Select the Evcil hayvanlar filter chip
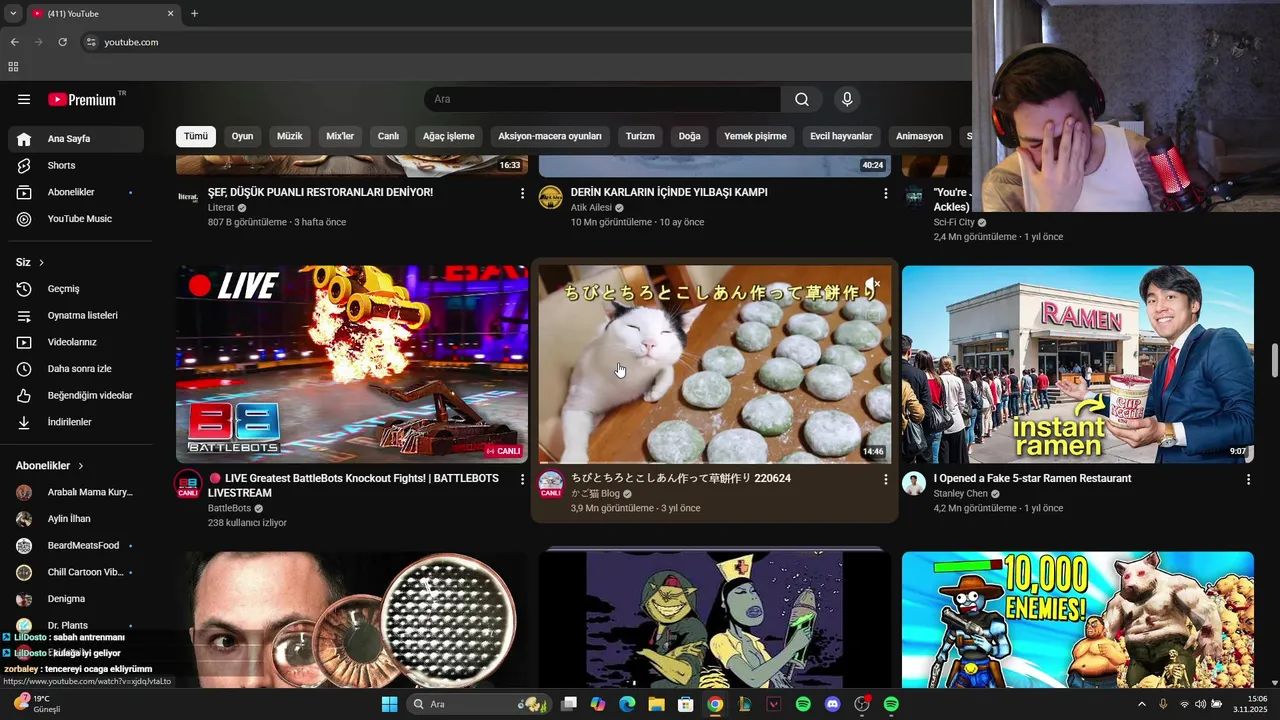Screen dimensions: 1280x720 841,136
